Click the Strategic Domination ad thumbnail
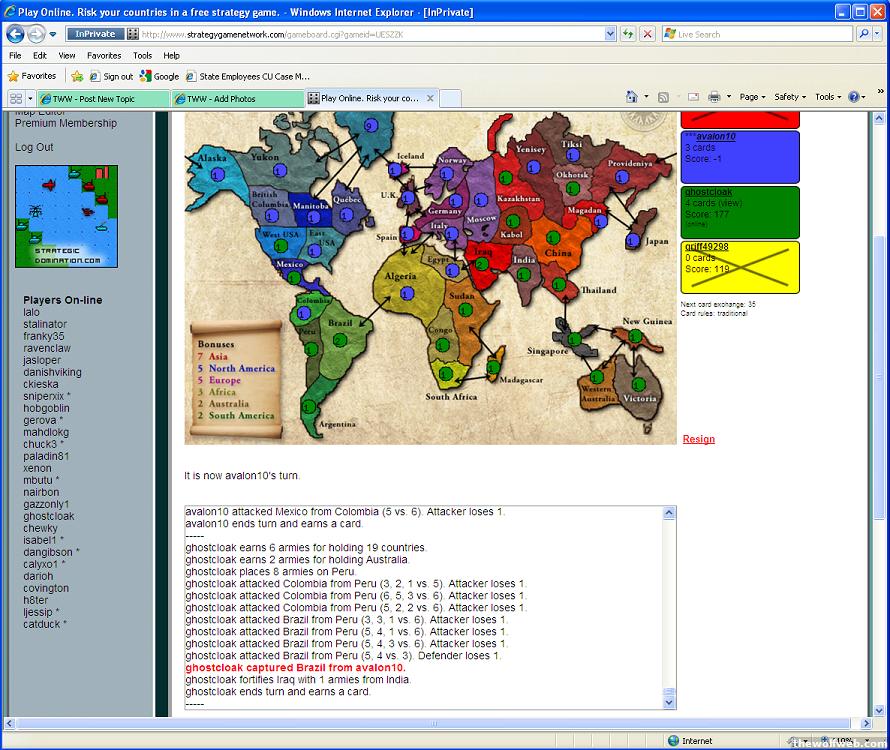The width and height of the screenshot is (890, 750). coord(66,216)
